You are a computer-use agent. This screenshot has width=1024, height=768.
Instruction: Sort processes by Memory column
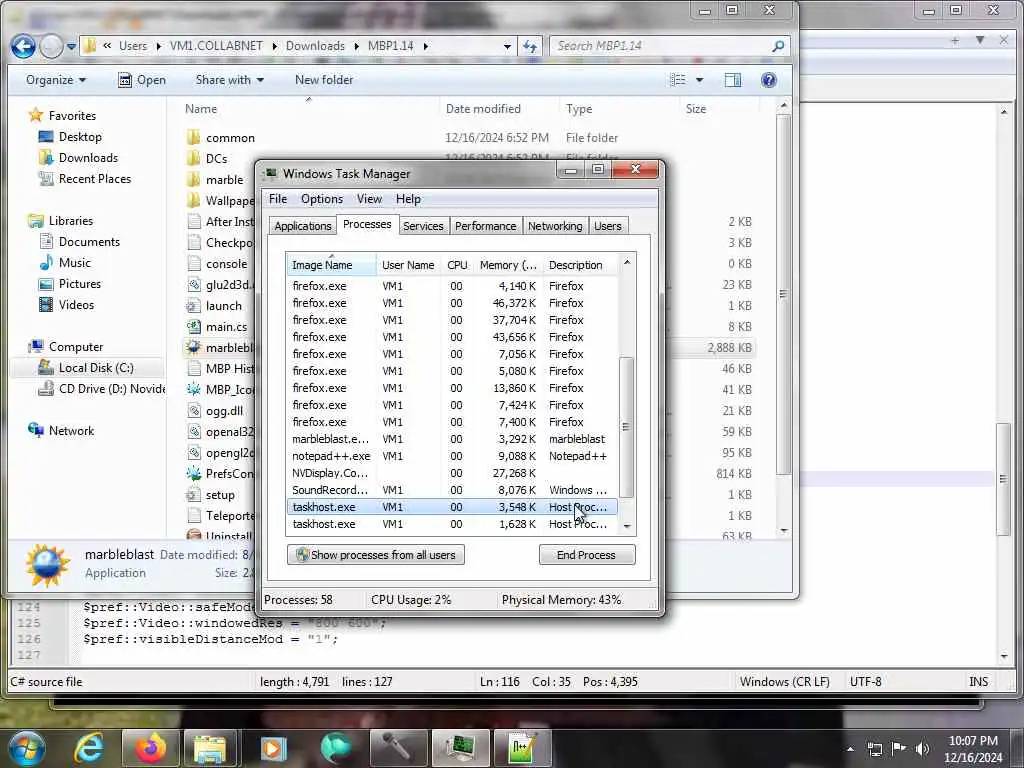tap(508, 265)
